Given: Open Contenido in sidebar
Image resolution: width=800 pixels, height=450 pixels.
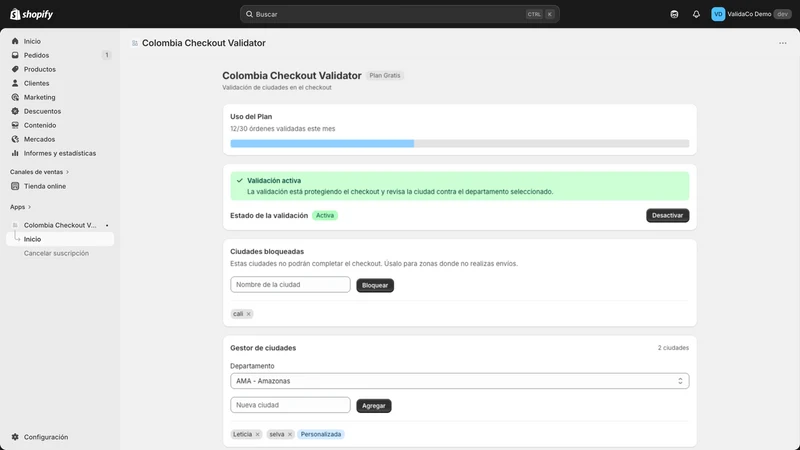Looking at the screenshot, I should 40,125.
